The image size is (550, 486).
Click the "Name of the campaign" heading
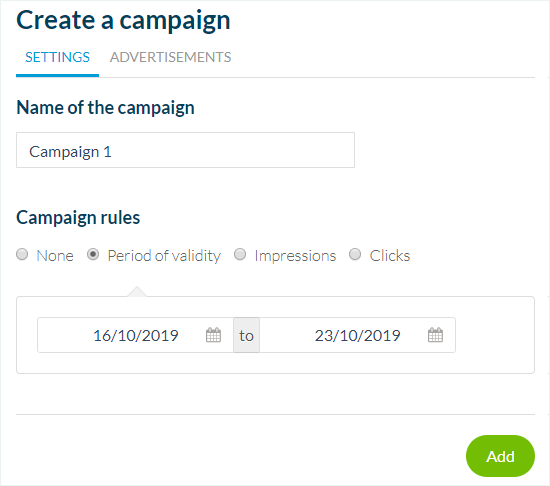[105, 107]
